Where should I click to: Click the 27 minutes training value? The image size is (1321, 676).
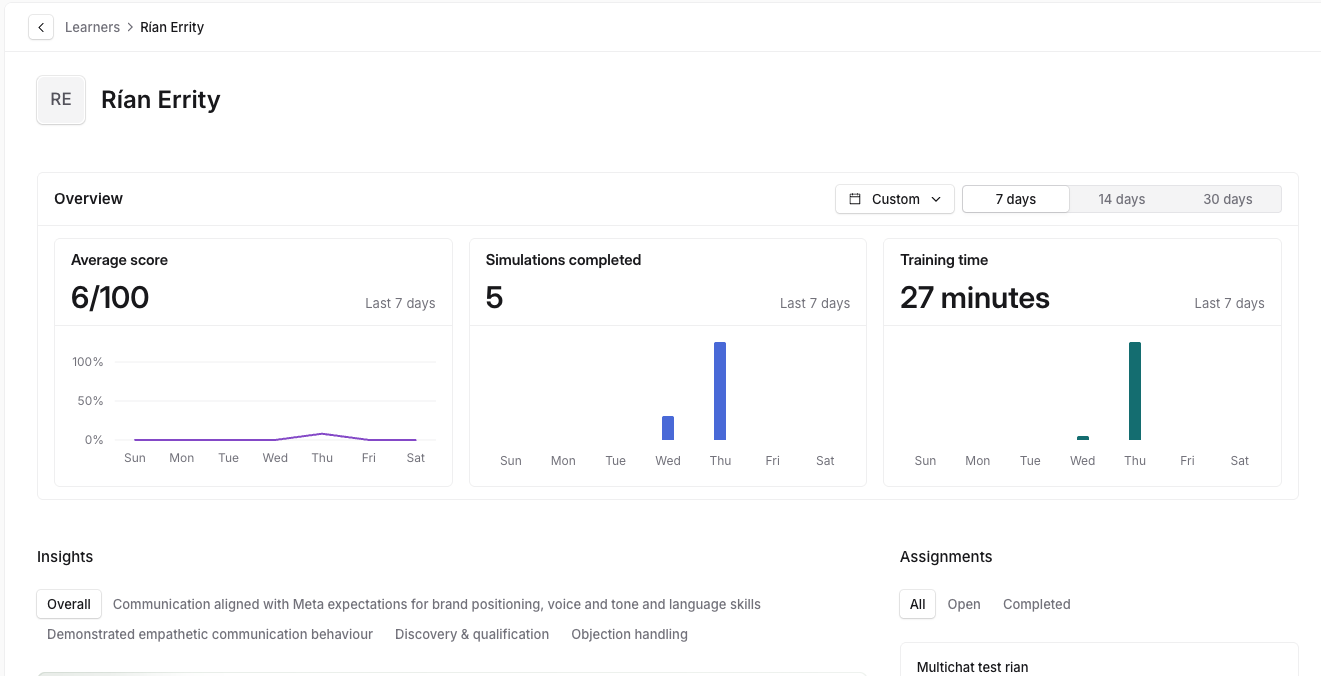click(x=975, y=298)
